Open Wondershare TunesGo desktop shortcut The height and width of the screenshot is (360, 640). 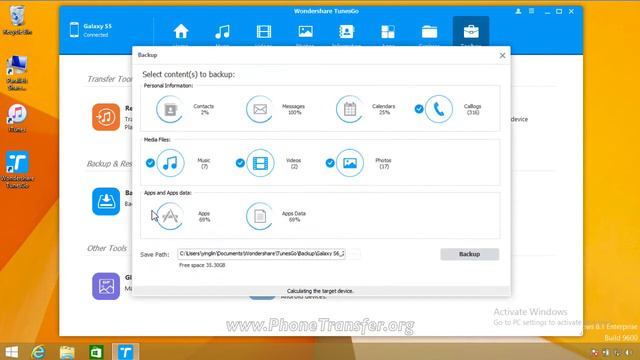click(x=17, y=170)
